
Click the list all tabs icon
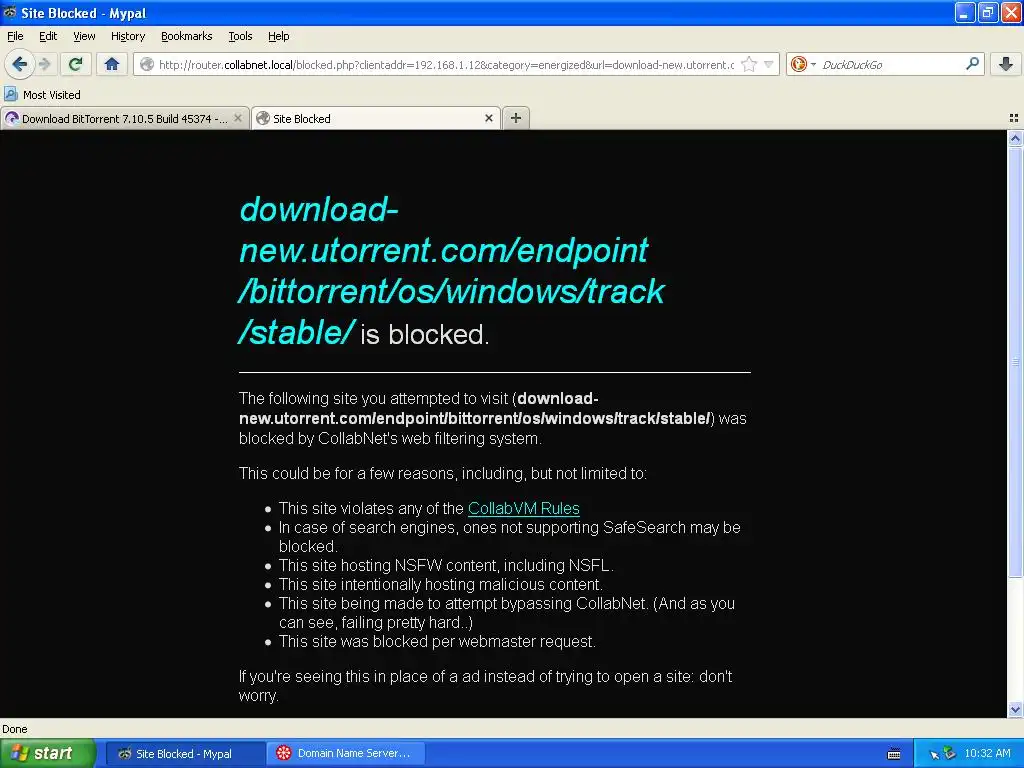coord(1014,118)
